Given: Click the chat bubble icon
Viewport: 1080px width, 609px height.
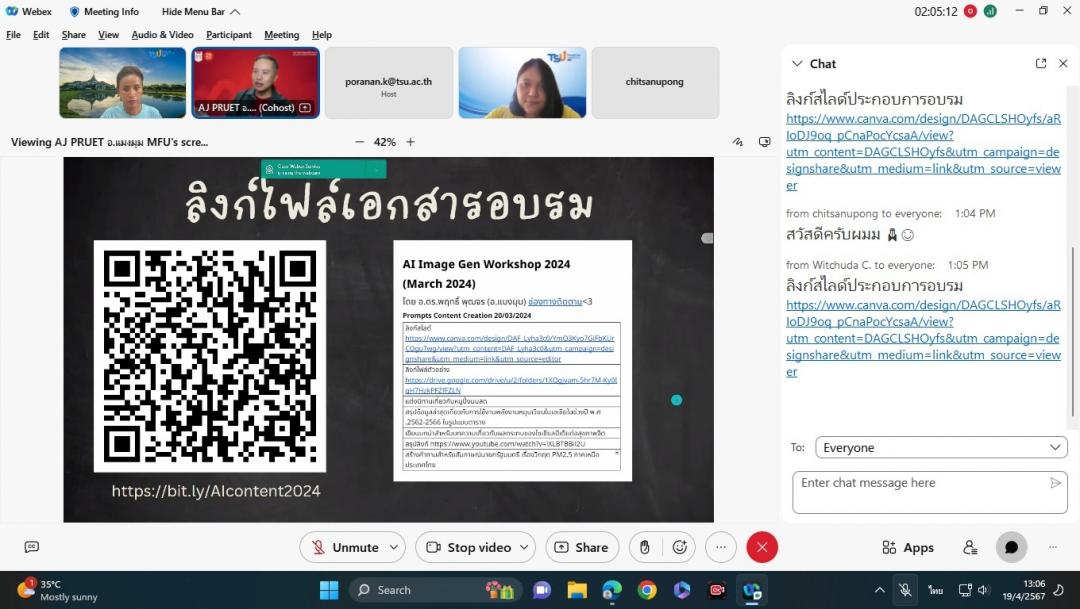Looking at the screenshot, I should tap(1011, 547).
